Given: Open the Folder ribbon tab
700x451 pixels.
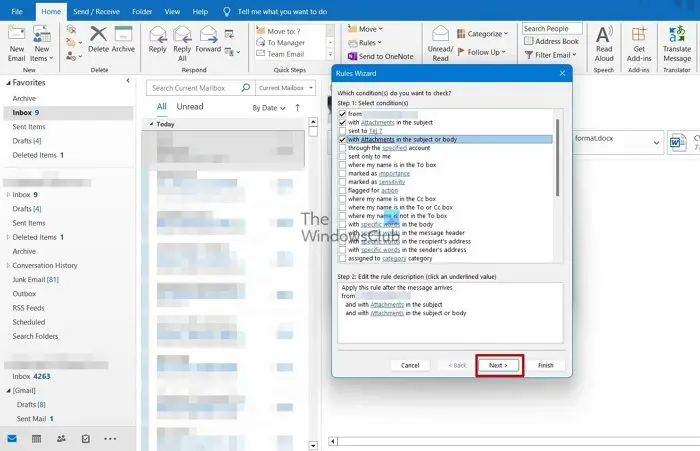Looking at the screenshot, I should 142,12.
